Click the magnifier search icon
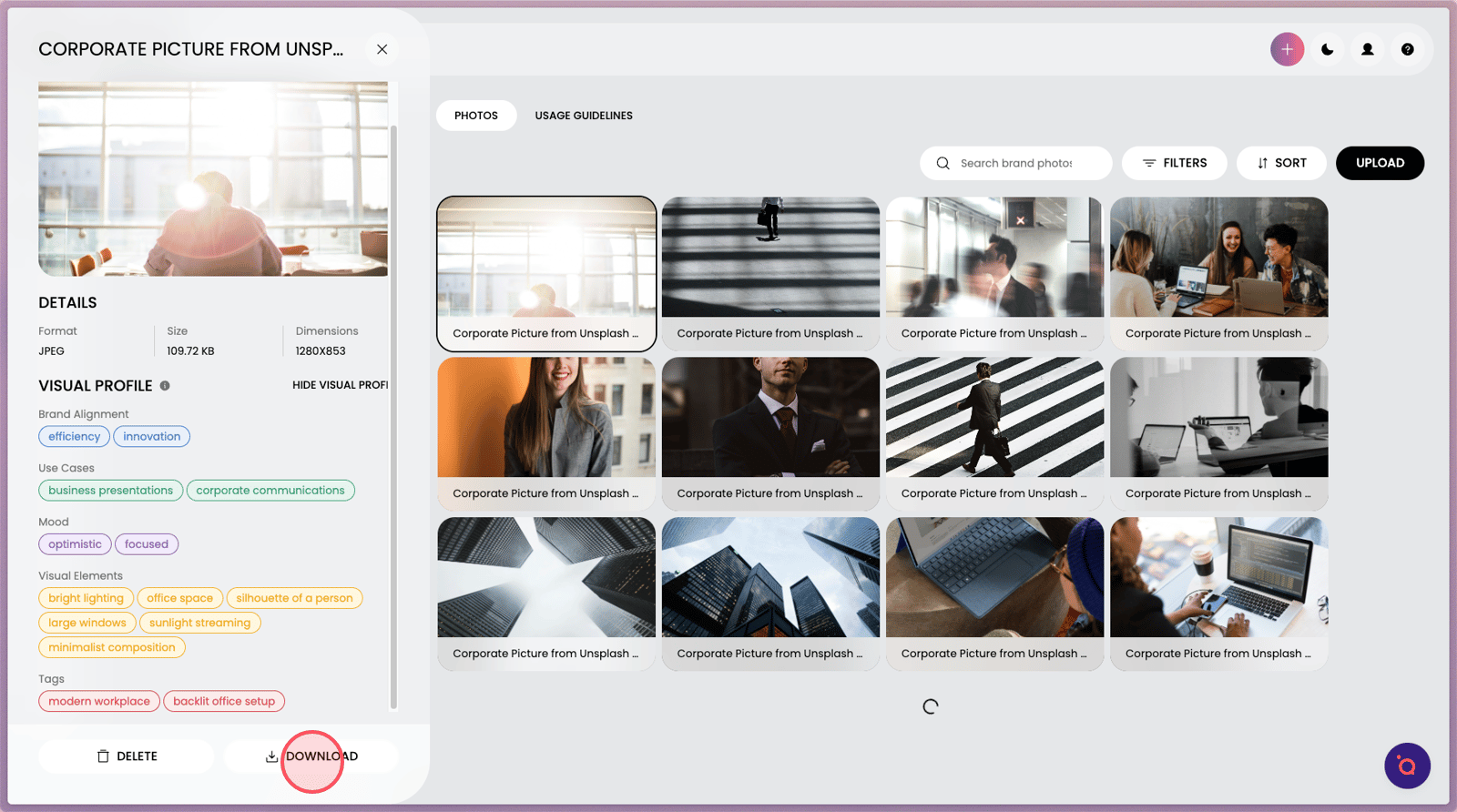Viewport: 1457px width, 812px height. [942, 163]
